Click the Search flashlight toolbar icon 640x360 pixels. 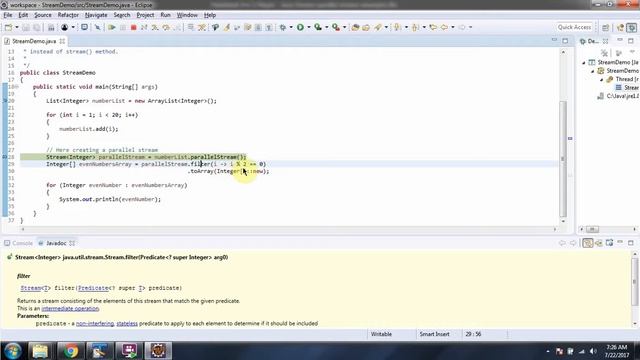coord(378,27)
